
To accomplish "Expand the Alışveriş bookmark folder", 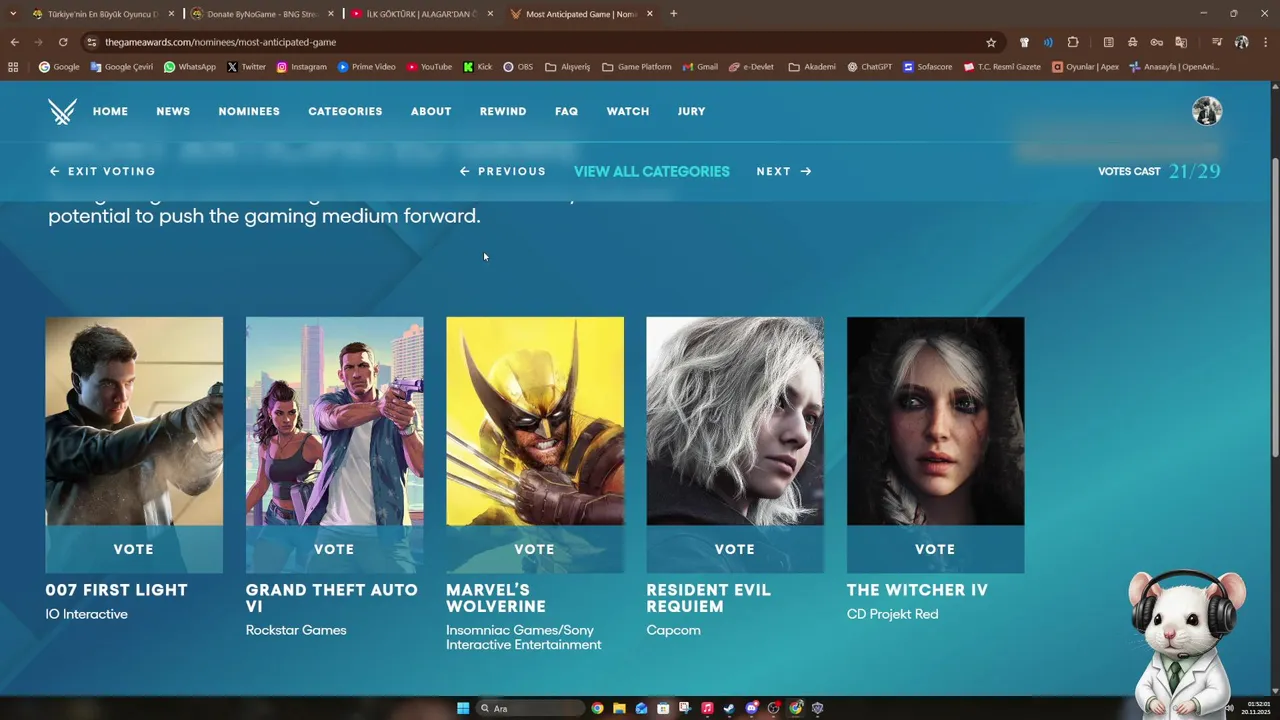I will tap(567, 67).
